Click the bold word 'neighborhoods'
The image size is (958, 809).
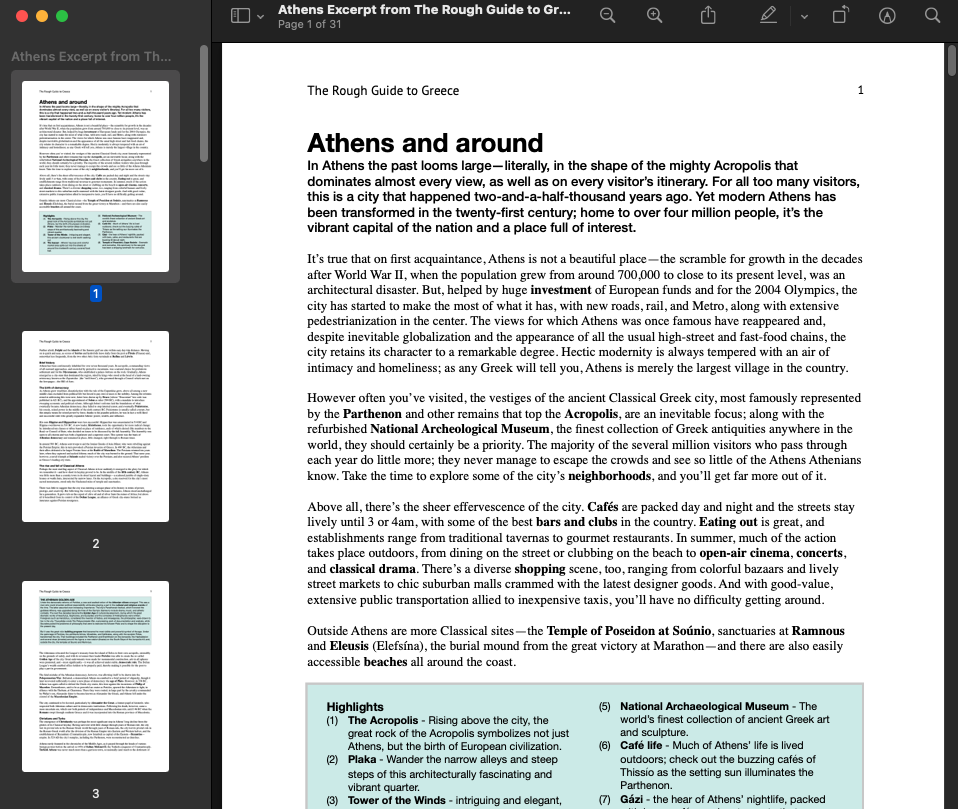click(609, 476)
